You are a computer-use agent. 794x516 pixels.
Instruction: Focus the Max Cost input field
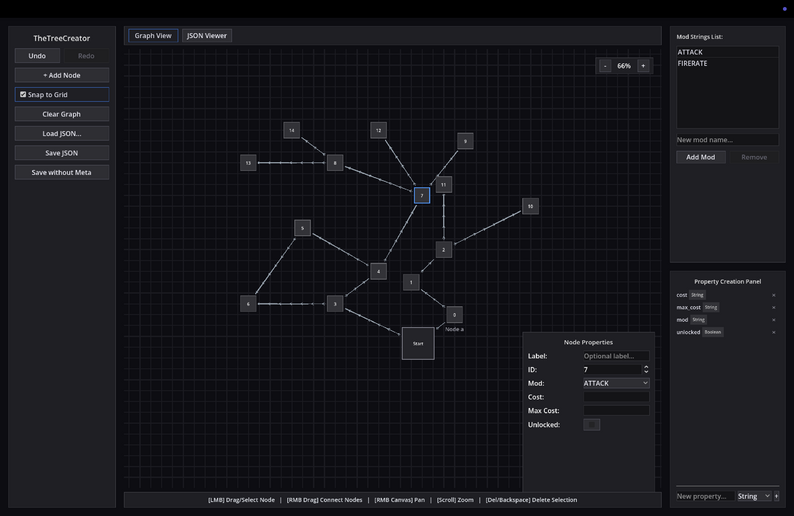[616, 411]
